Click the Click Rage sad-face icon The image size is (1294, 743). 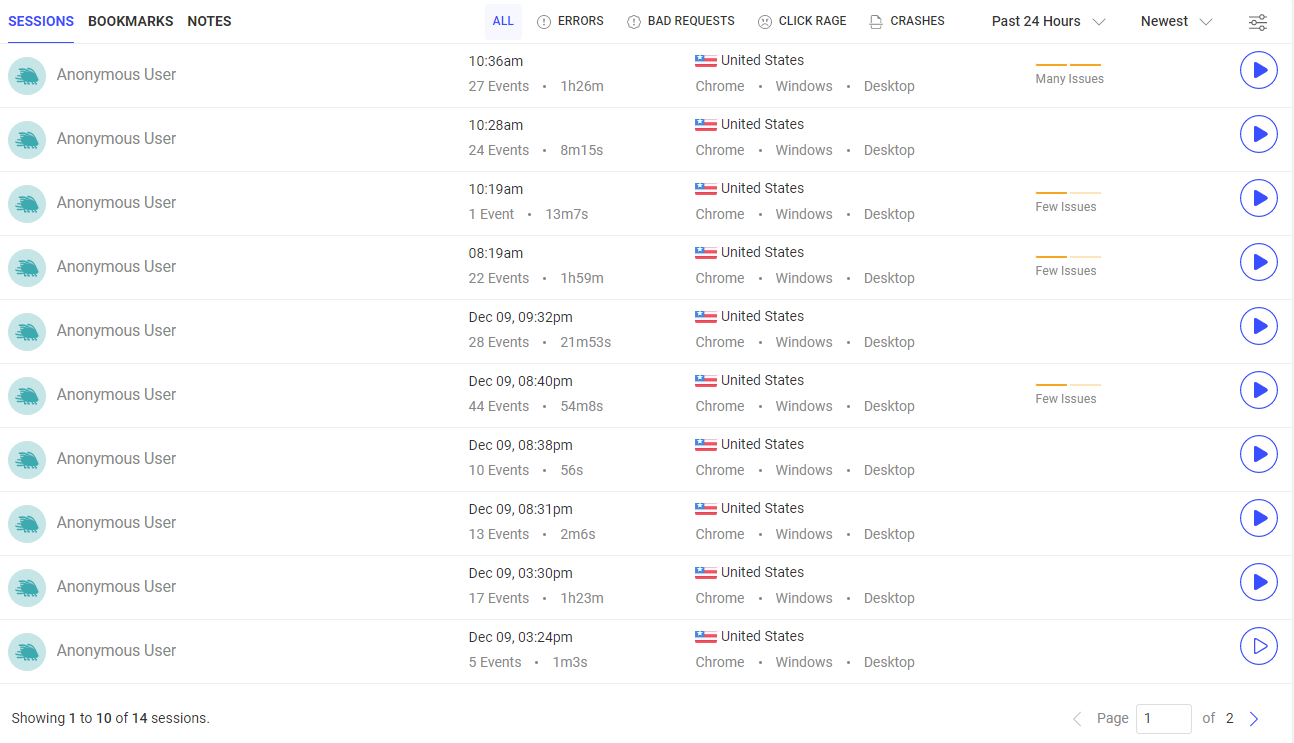(765, 22)
